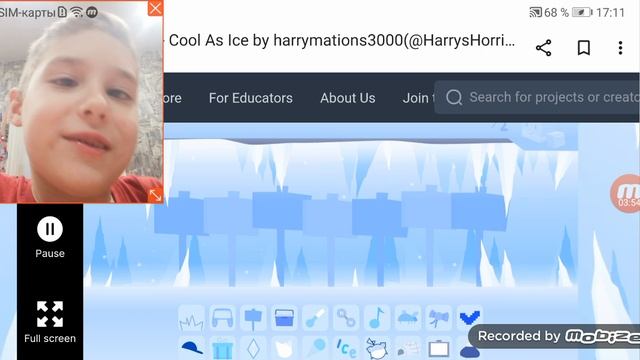Select the dark blue cap icon
This screenshot has height=360, width=640.
[x=191, y=348]
